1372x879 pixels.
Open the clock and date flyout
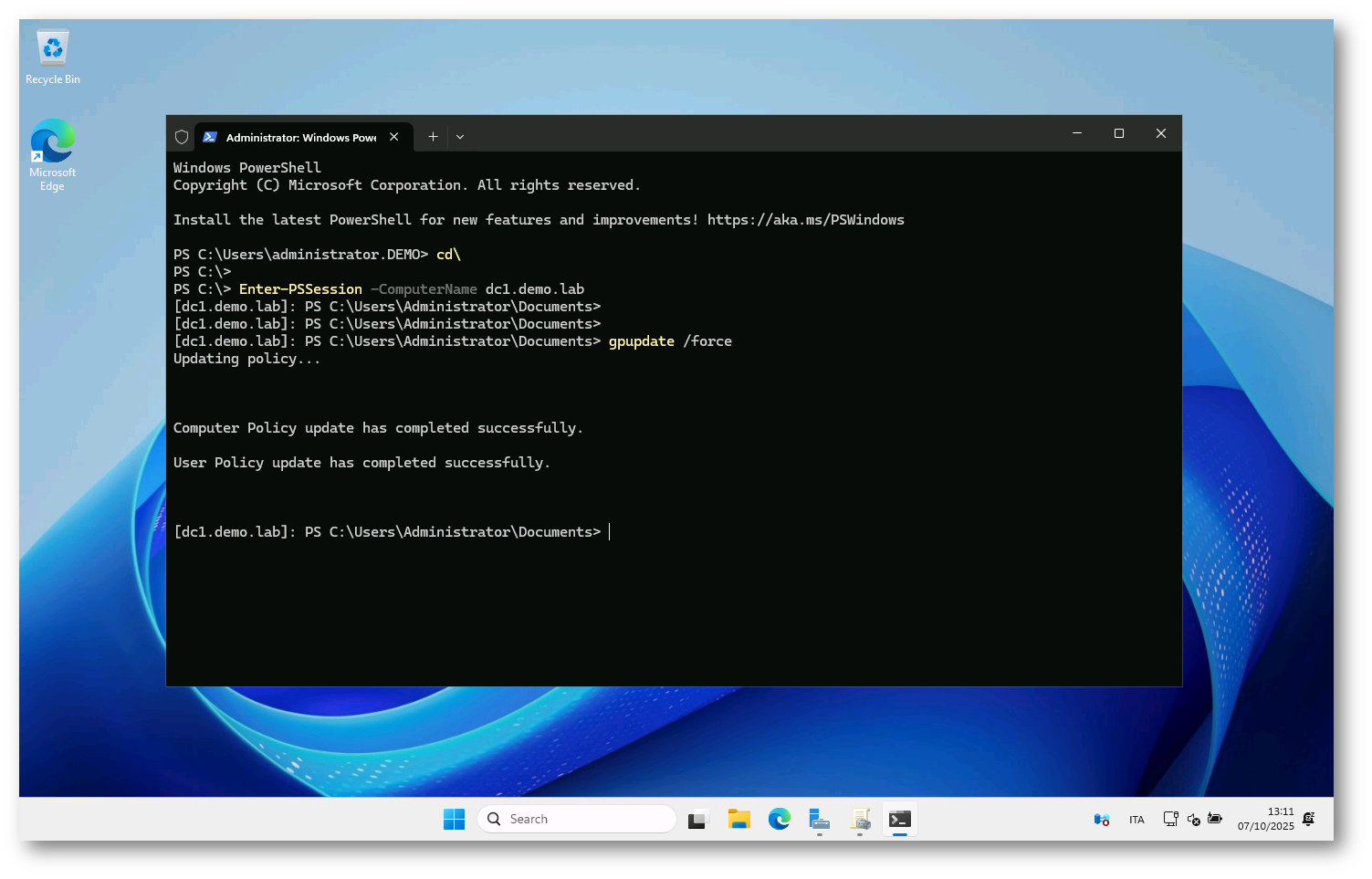click(1265, 819)
